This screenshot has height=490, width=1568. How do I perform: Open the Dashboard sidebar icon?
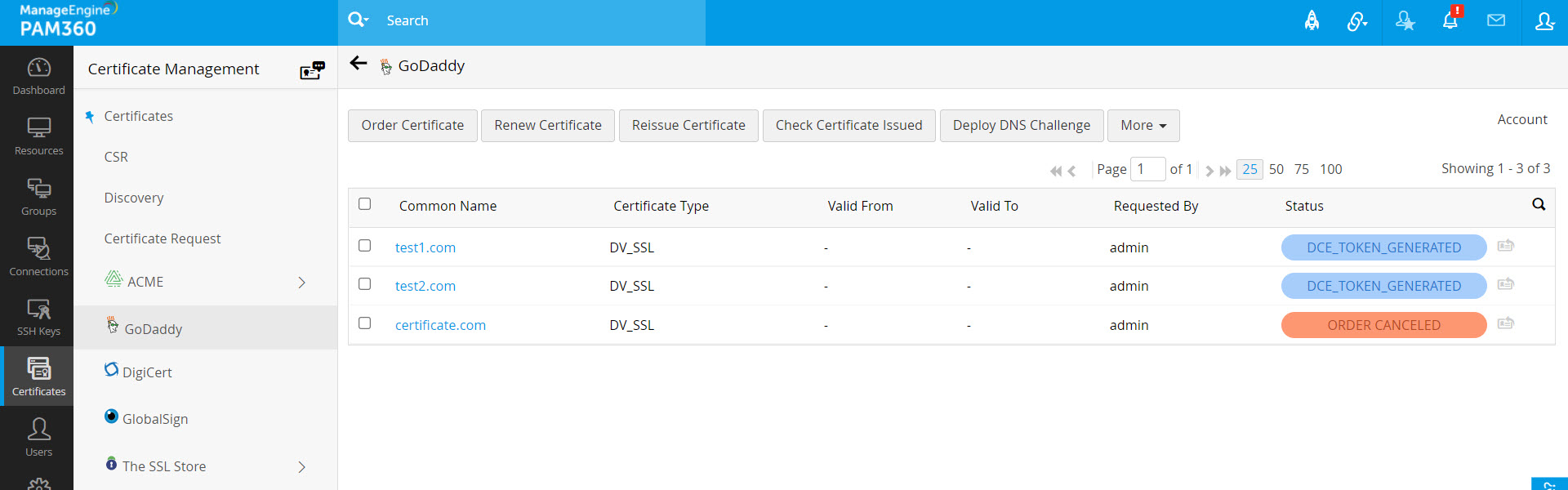(x=38, y=76)
